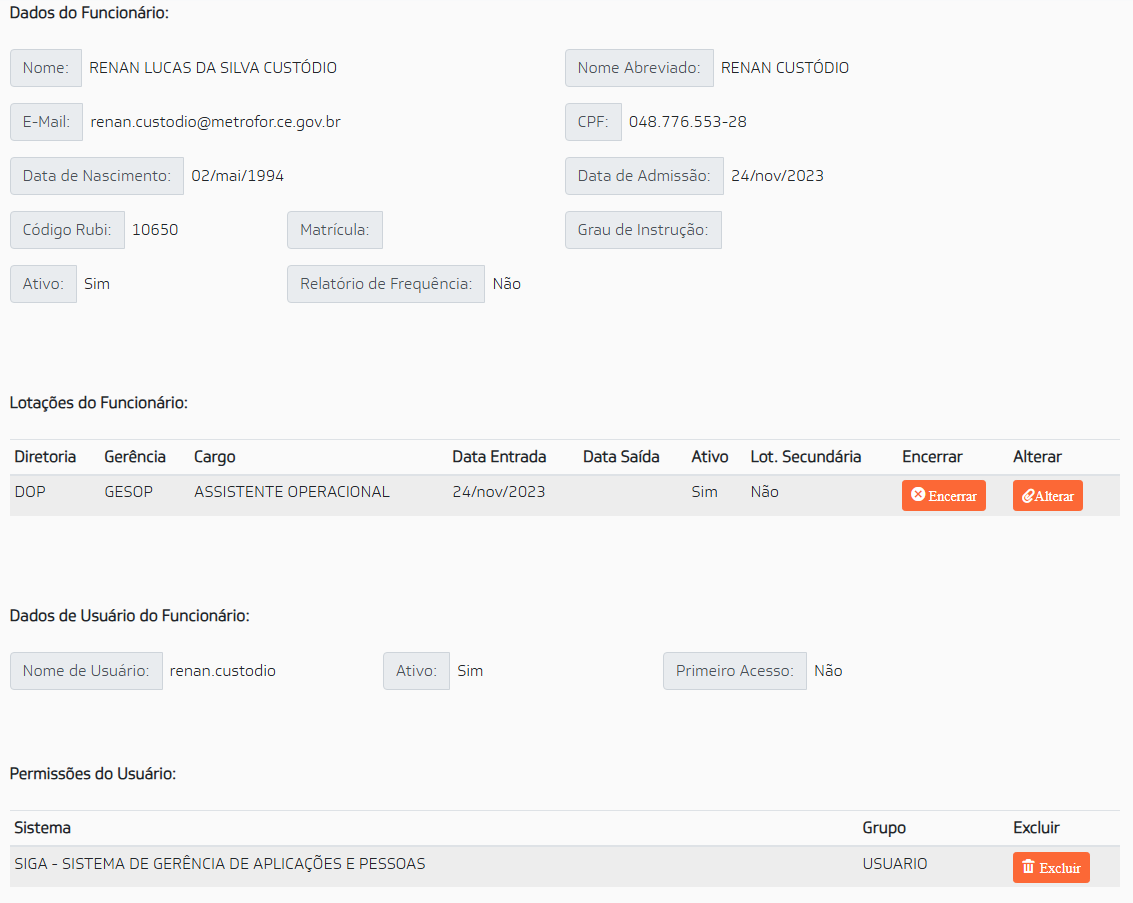Click the Nome label box
This screenshot has width=1133, height=903.
(x=46, y=68)
